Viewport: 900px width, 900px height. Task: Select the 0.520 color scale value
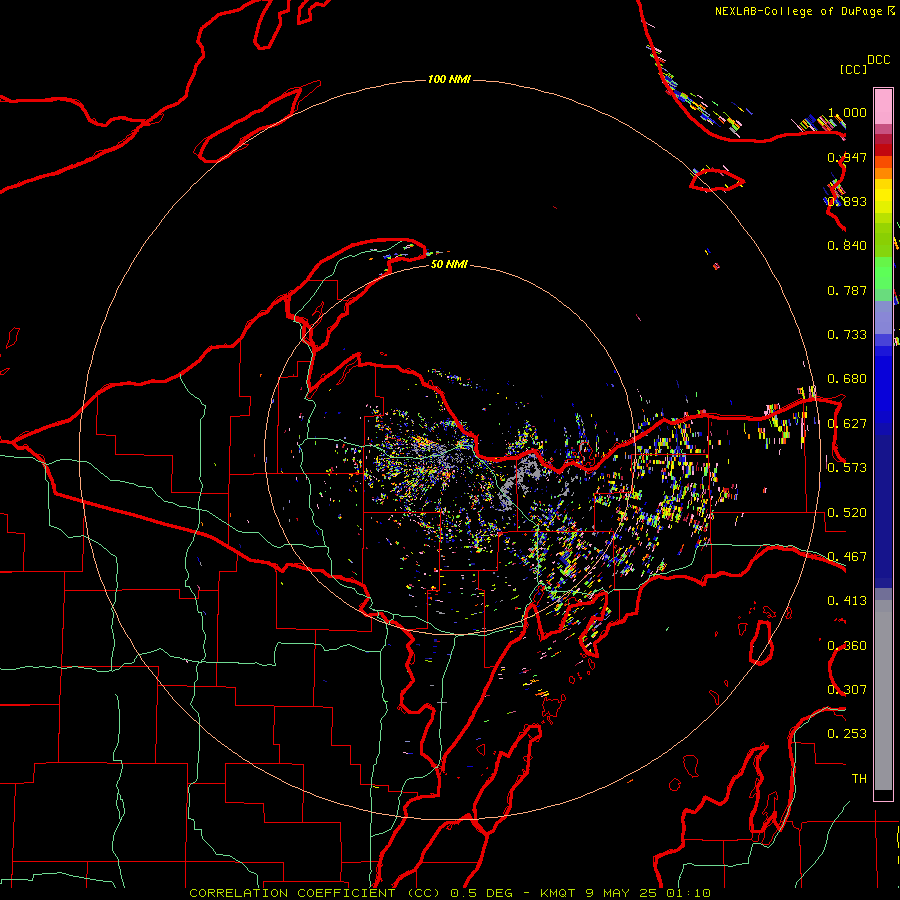click(x=847, y=513)
